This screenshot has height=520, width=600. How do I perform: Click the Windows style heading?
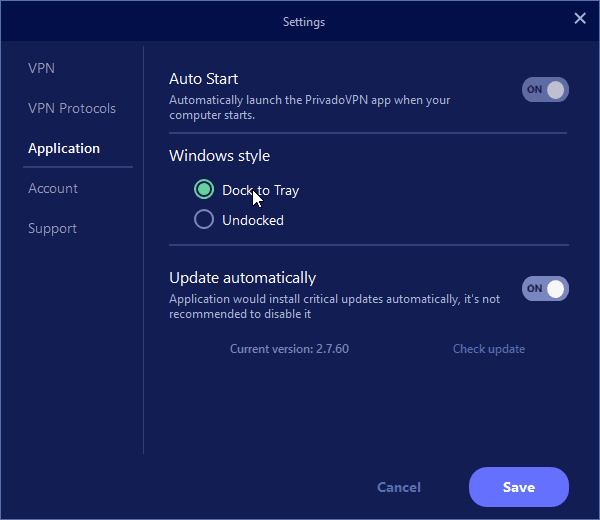tap(219, 155)
